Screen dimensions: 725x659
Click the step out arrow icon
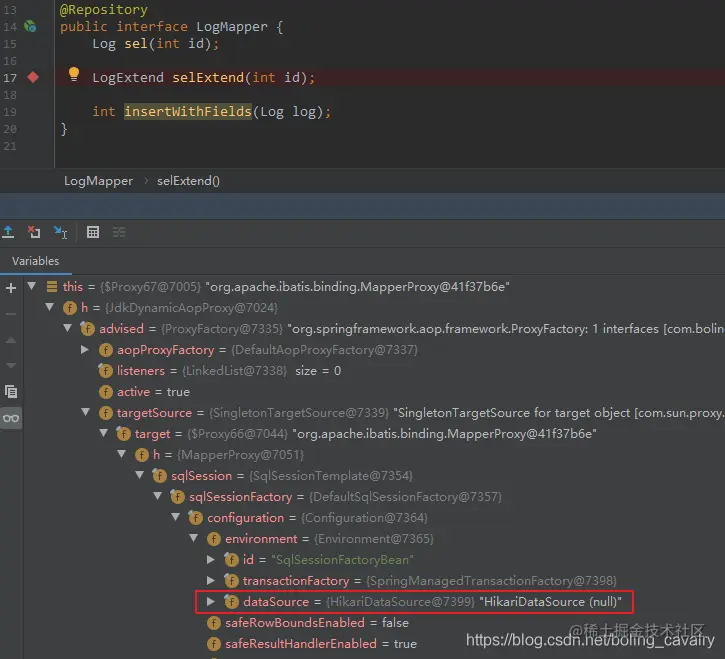coord(8,232)
